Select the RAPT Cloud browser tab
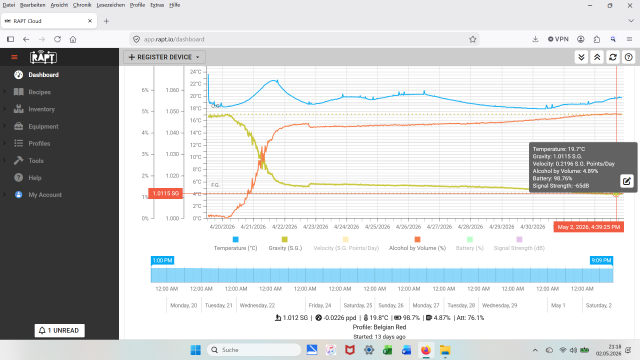The image size is (640, 360). [x=49, y=21]
